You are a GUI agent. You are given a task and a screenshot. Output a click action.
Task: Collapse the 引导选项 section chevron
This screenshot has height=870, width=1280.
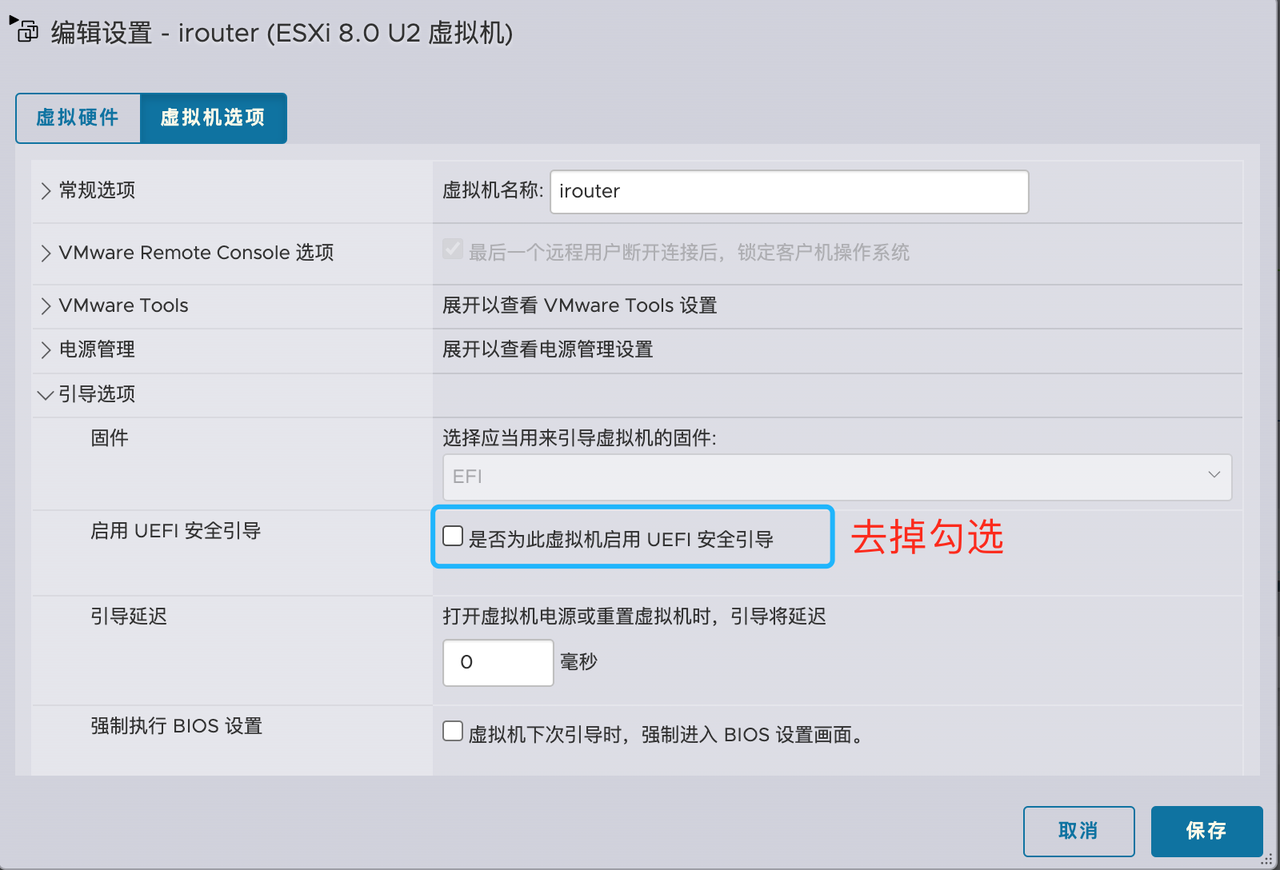click(46, 395)
